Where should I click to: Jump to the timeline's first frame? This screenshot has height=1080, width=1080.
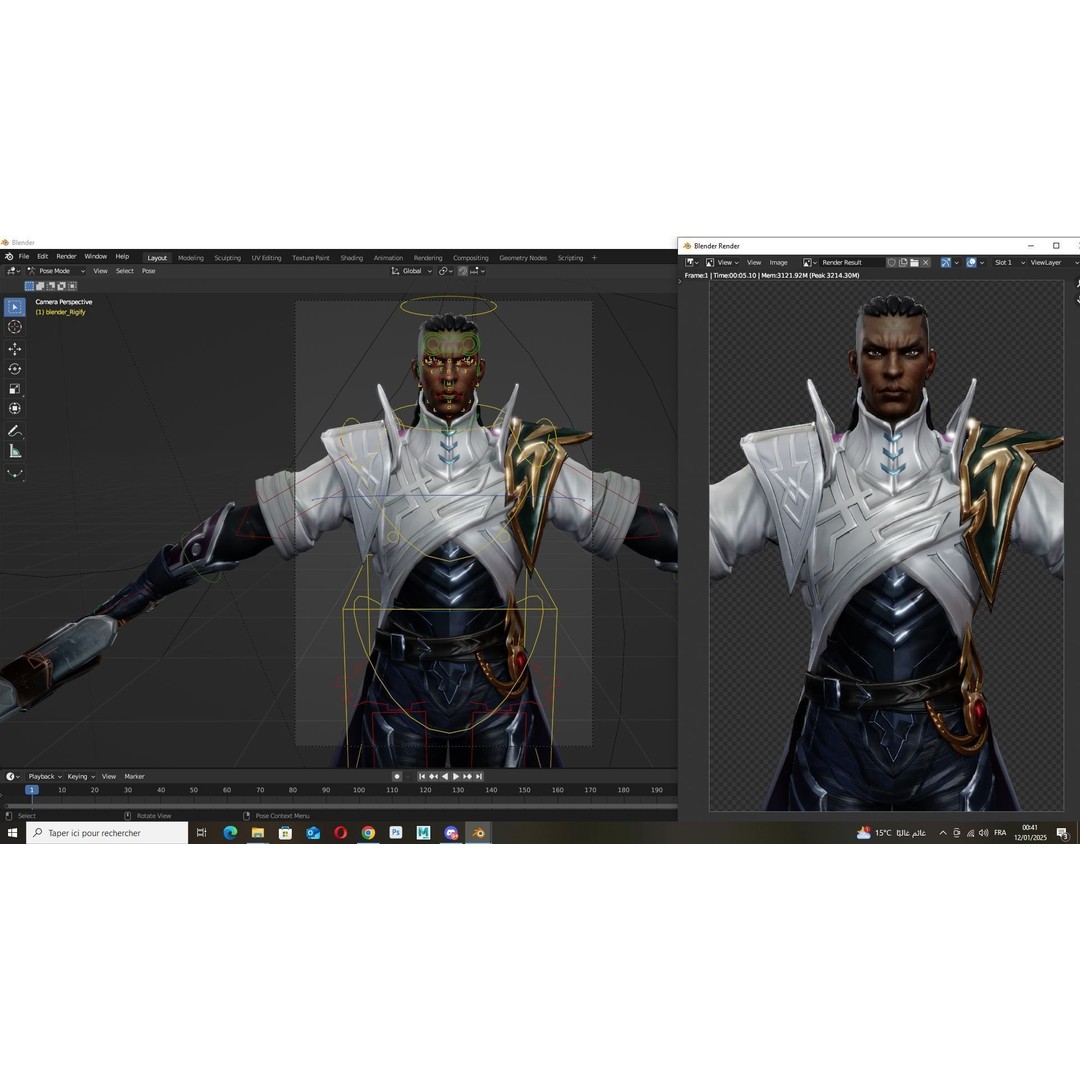(x=422, y=776)
